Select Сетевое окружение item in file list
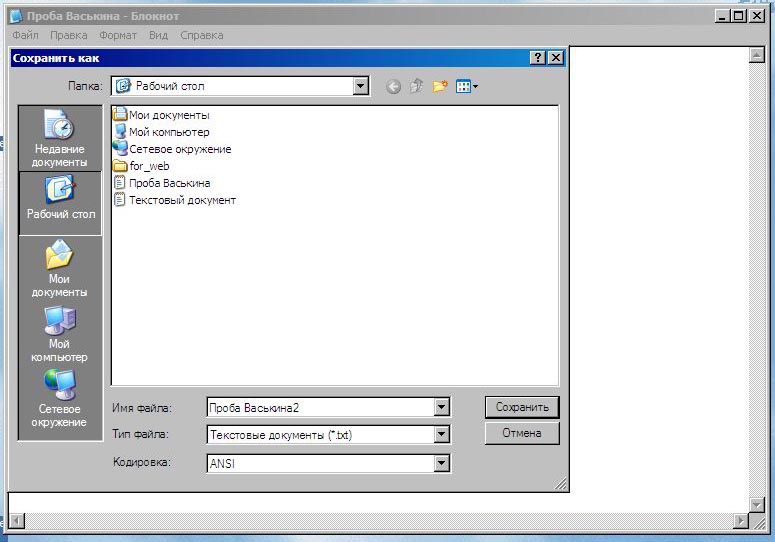775x542 pixels. click(x=172, y=149)
